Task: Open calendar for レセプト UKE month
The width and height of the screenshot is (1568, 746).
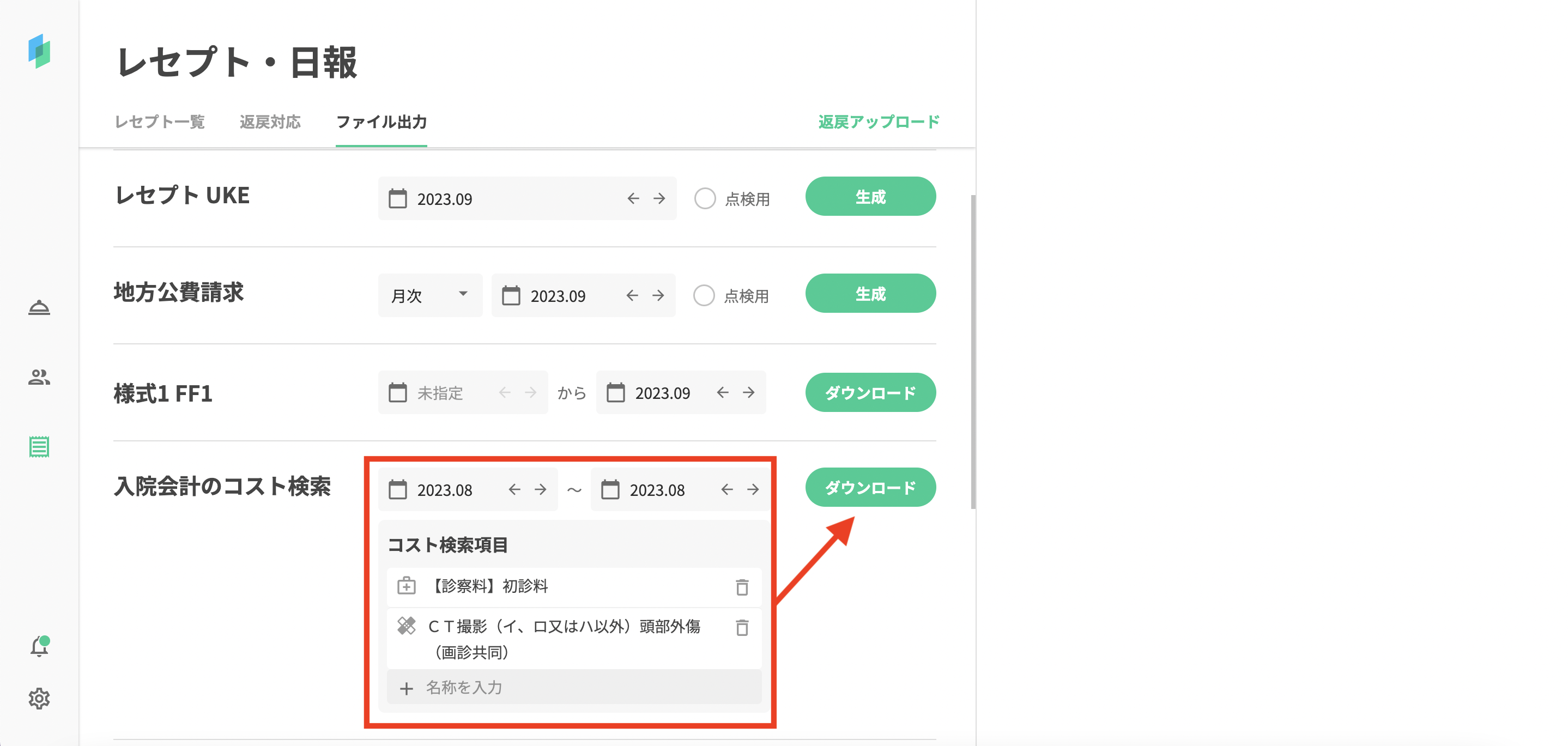Action: click(398, 199)
